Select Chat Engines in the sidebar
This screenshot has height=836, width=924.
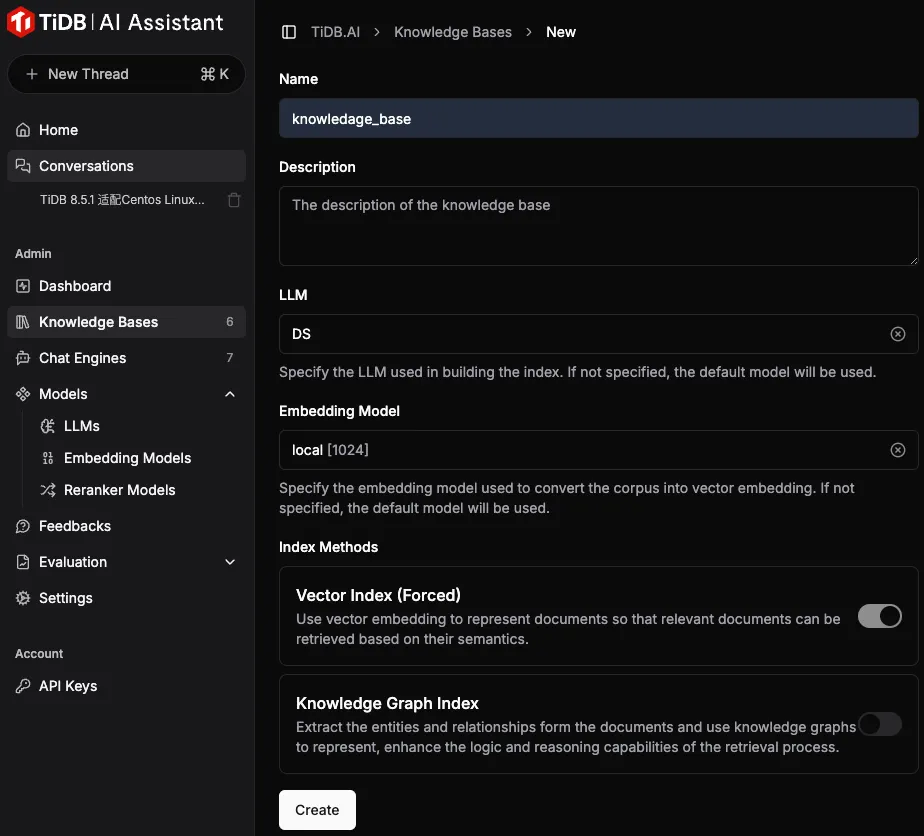82,358
